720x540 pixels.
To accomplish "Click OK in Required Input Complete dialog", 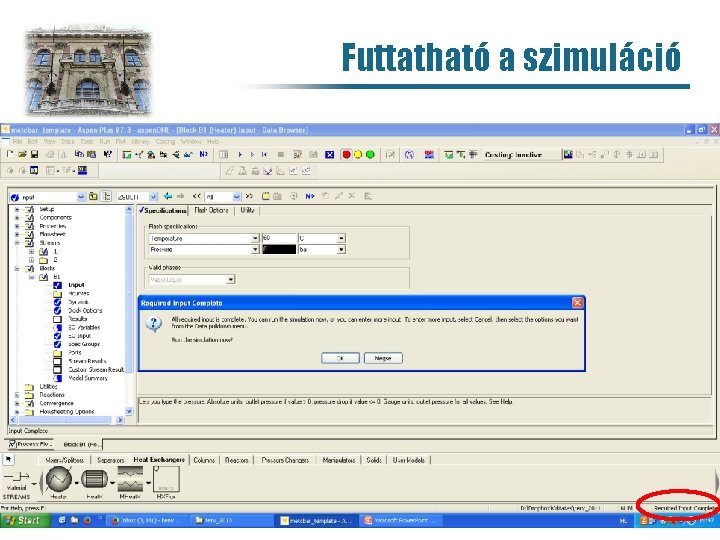I will [x=340, y=358].
